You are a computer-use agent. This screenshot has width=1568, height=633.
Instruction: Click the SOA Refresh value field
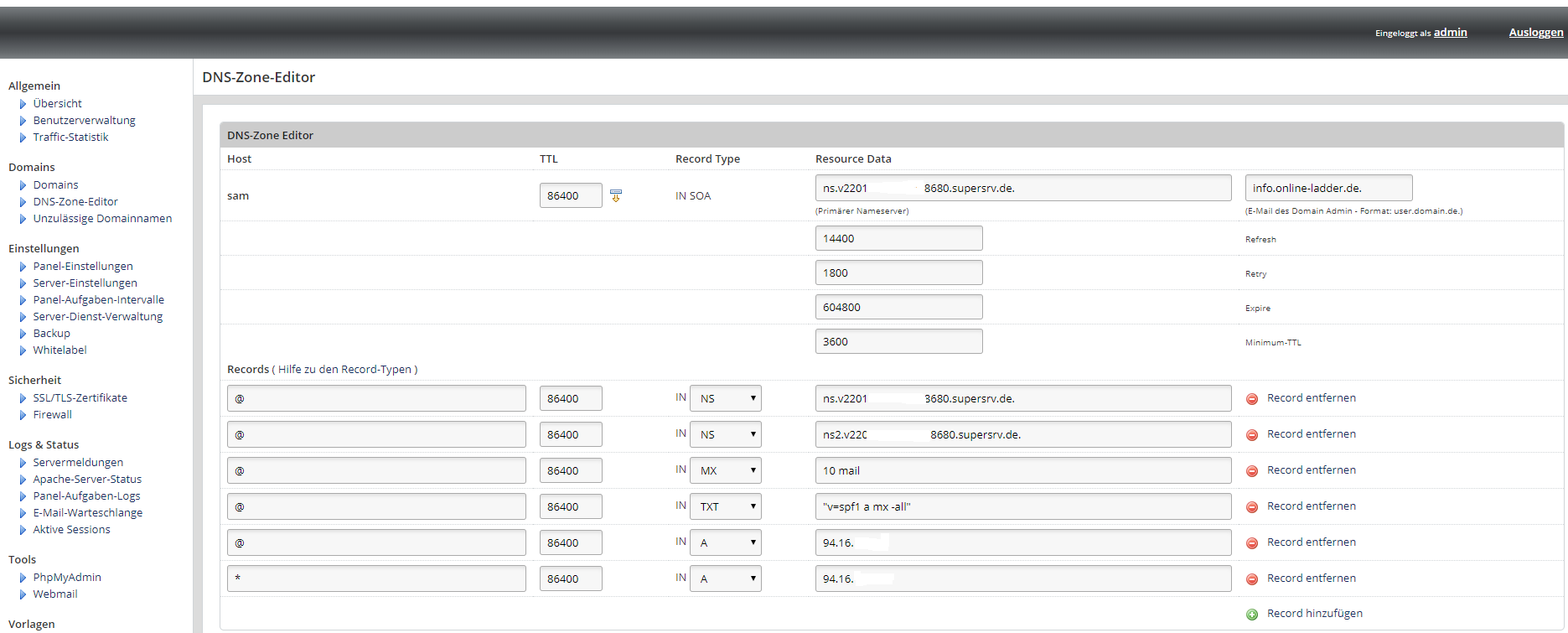coord(898,238)
